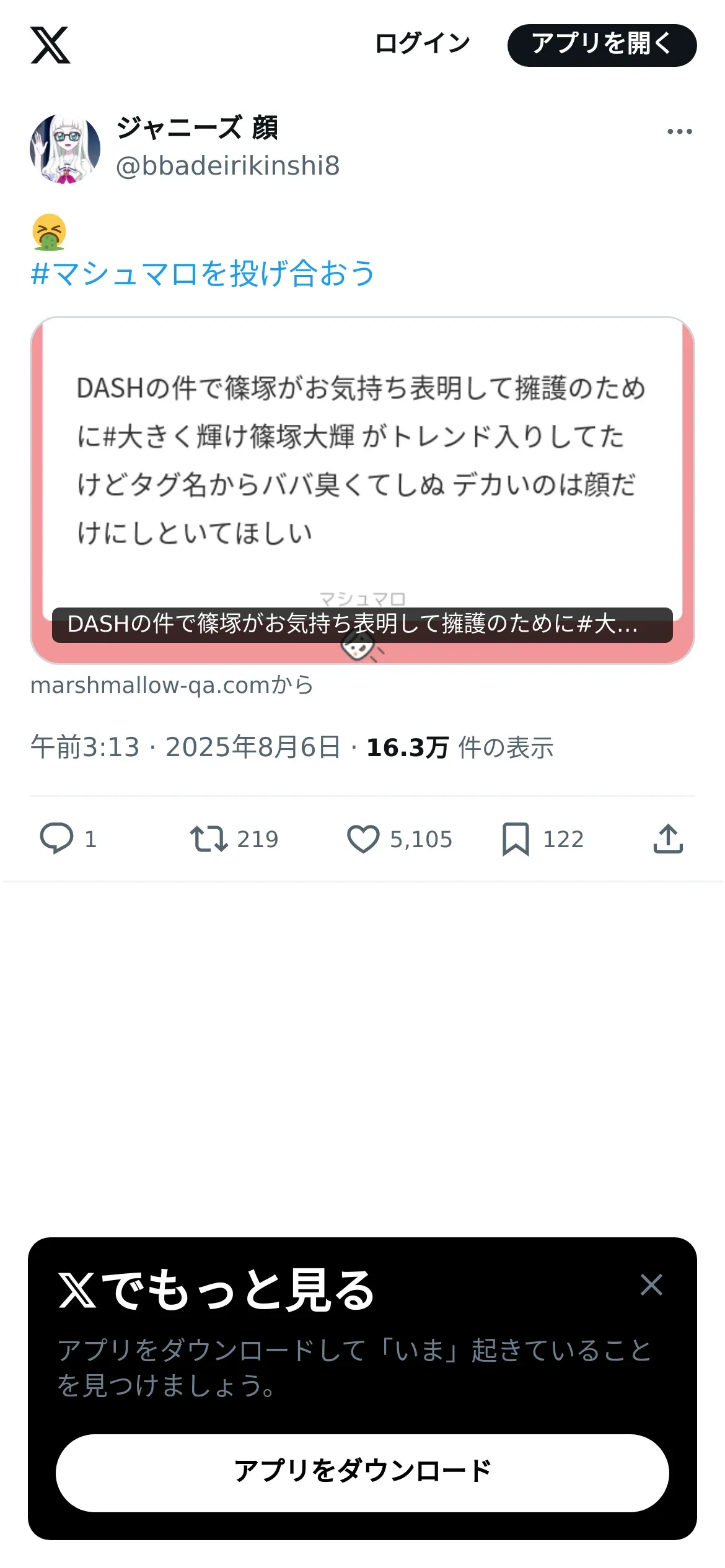The image size is (725, 1568).
Task: Click the post timestamp 午前3:13
Action: click(85, 747)
